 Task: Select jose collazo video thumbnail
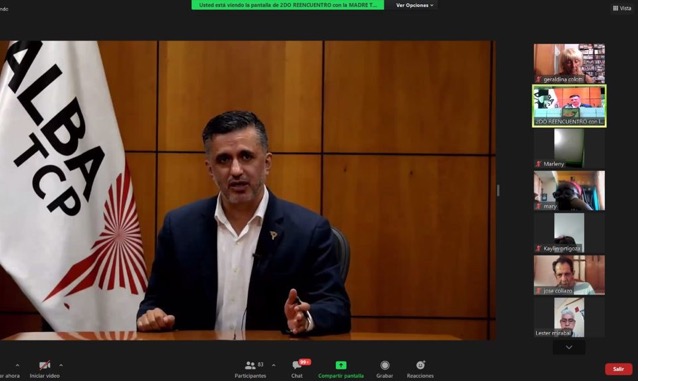(569, 275)
